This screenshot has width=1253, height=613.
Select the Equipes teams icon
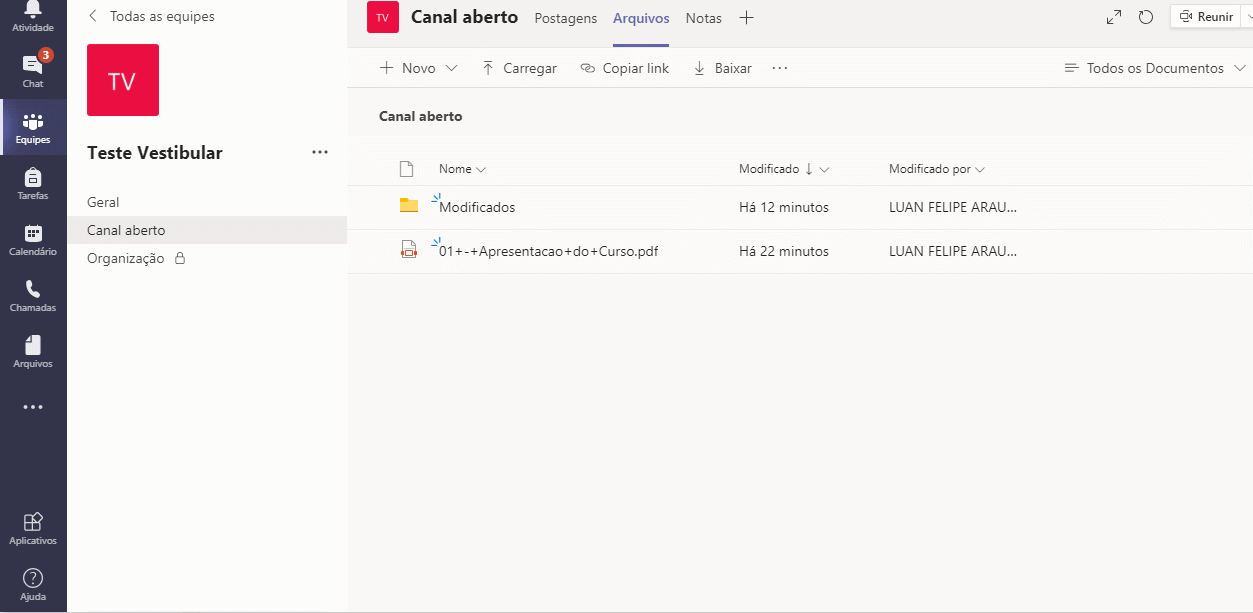pyautogui.click(x=33, y=127)
